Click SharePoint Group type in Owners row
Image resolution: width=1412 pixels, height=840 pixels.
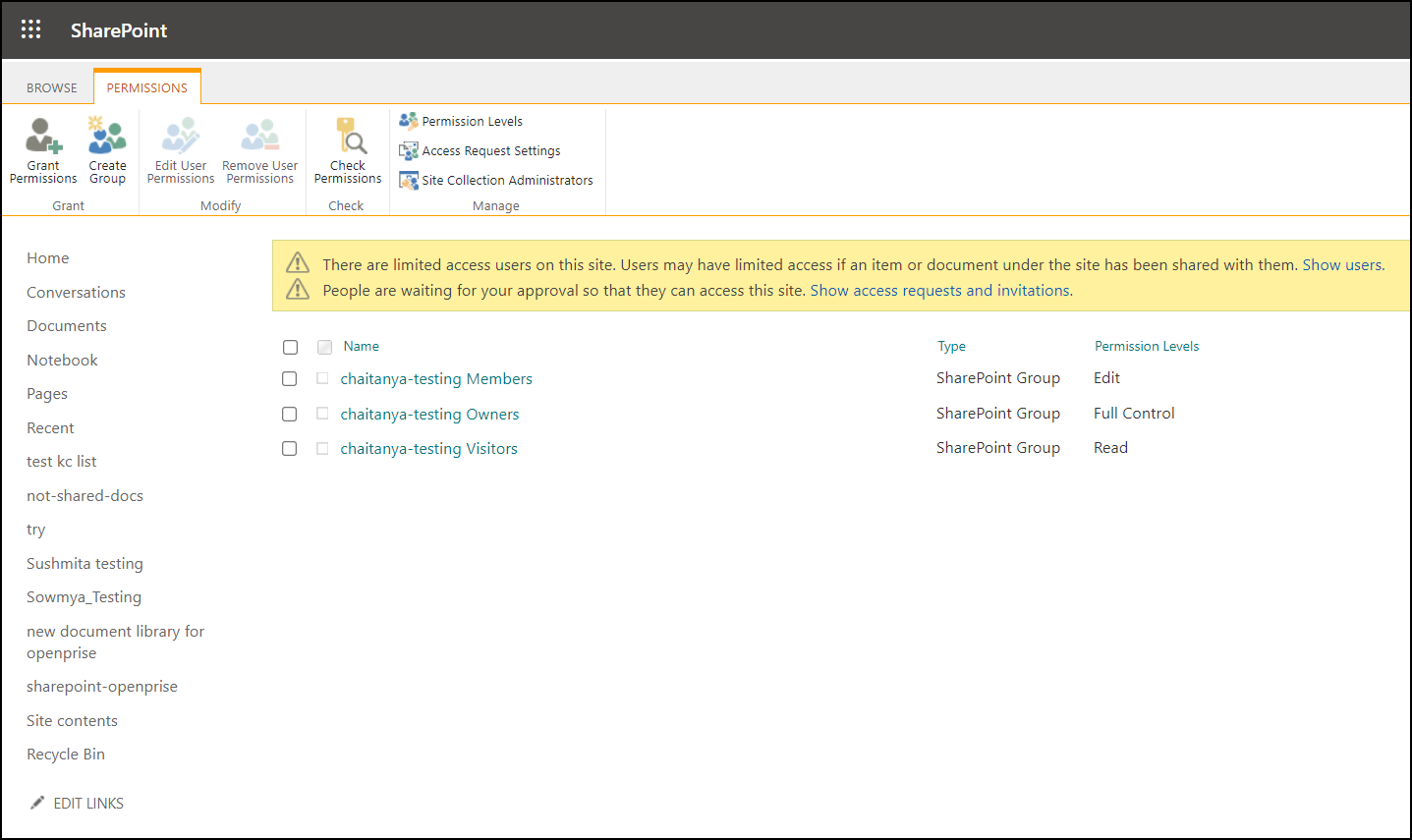click(x=998, y=414)
